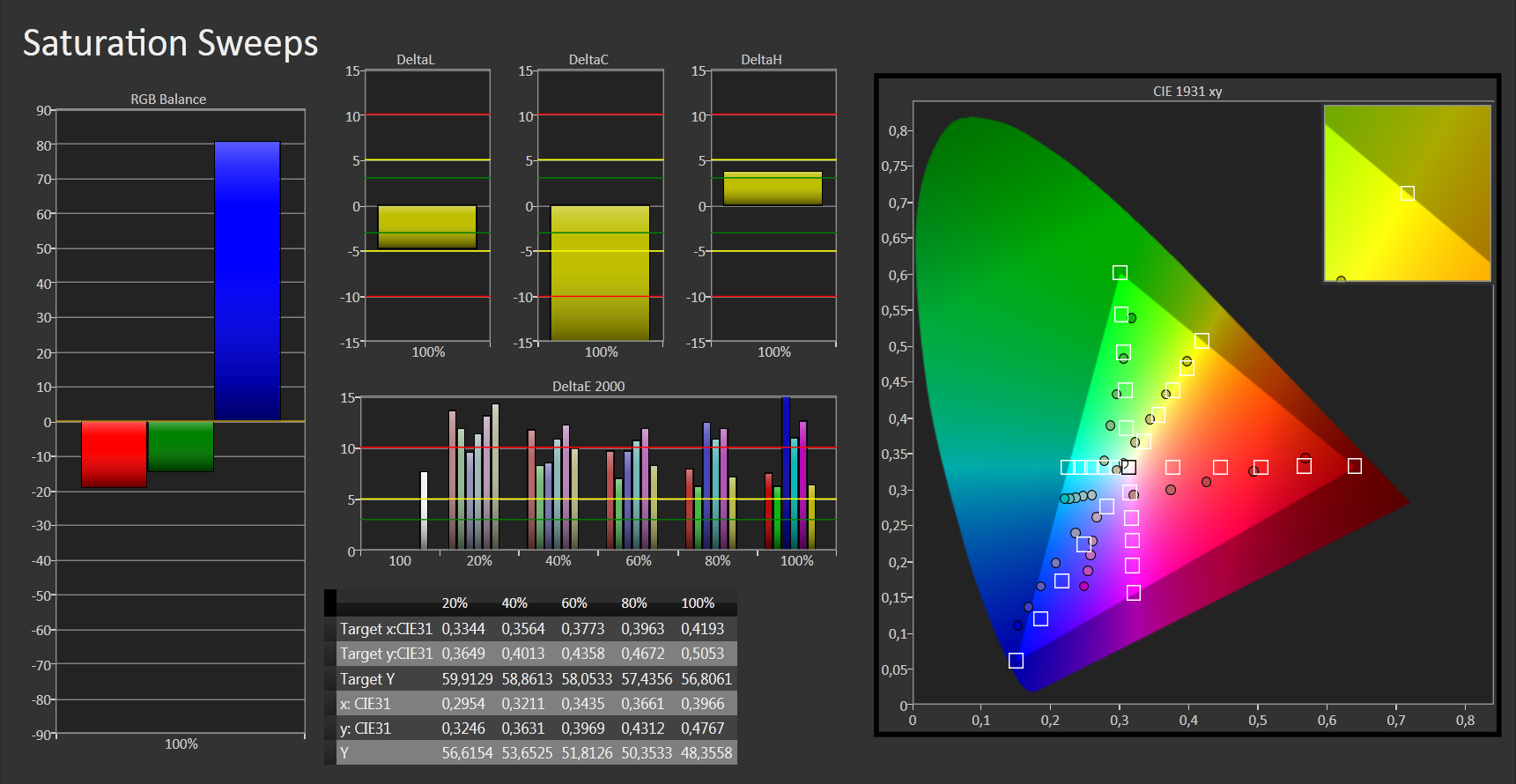Select the 60% column header in the table
This screenshot has height=784, width=1516.
(574, 603)
